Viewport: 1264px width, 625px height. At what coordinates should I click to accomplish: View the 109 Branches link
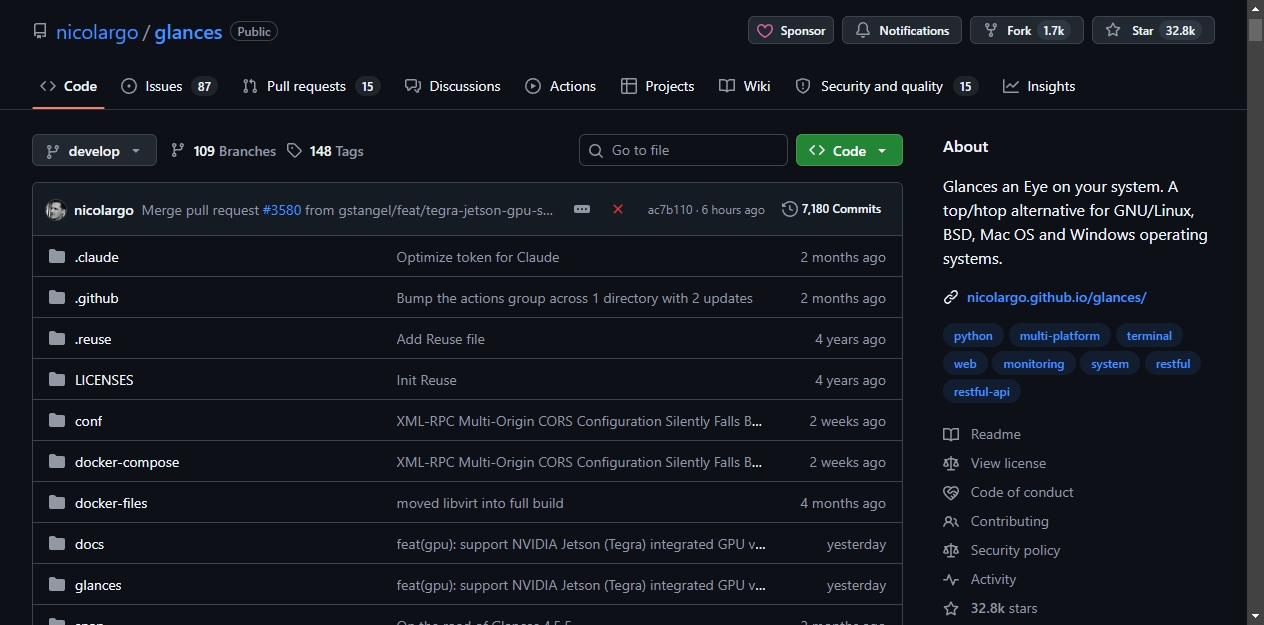coord(223,151)
